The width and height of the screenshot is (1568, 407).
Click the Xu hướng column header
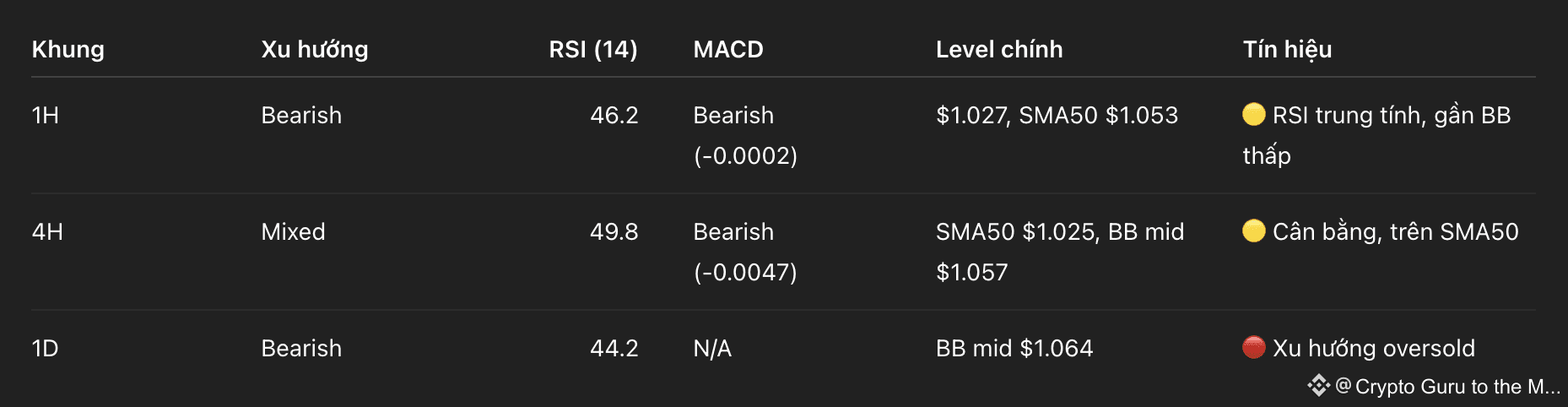point(314,49)
